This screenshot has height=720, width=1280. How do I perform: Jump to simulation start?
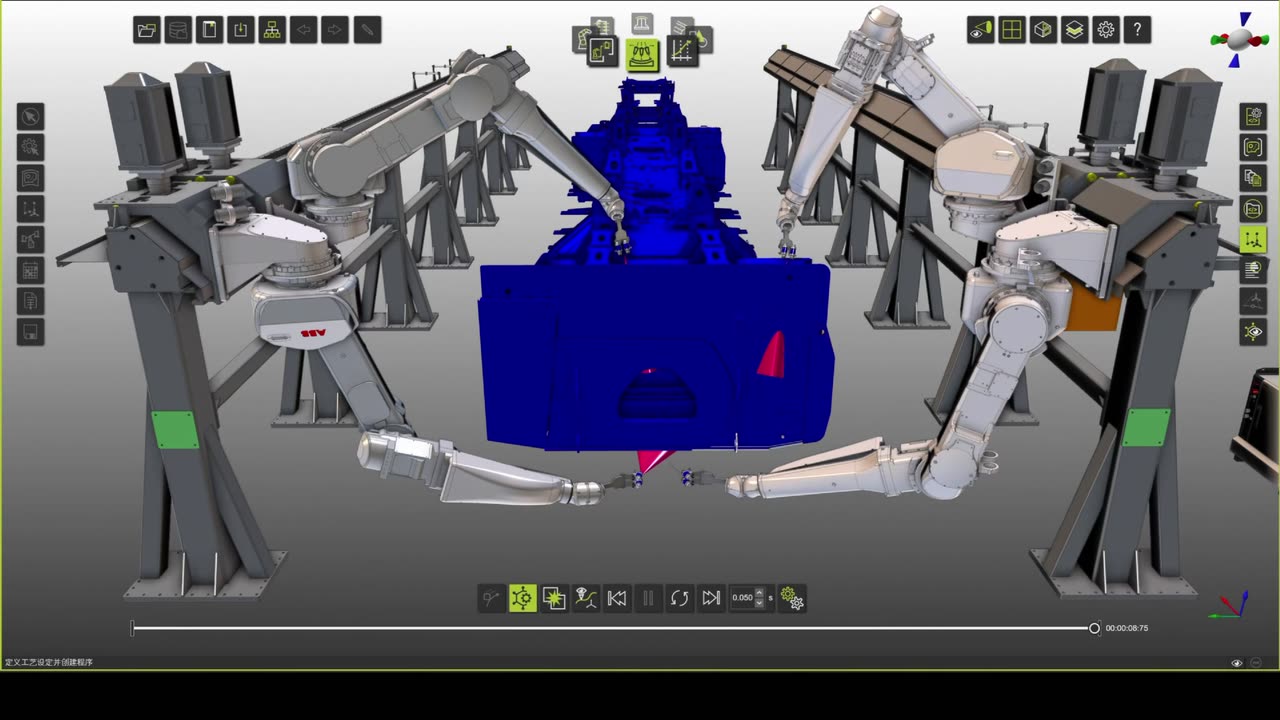pyautogui.click(x=617, y=598)
